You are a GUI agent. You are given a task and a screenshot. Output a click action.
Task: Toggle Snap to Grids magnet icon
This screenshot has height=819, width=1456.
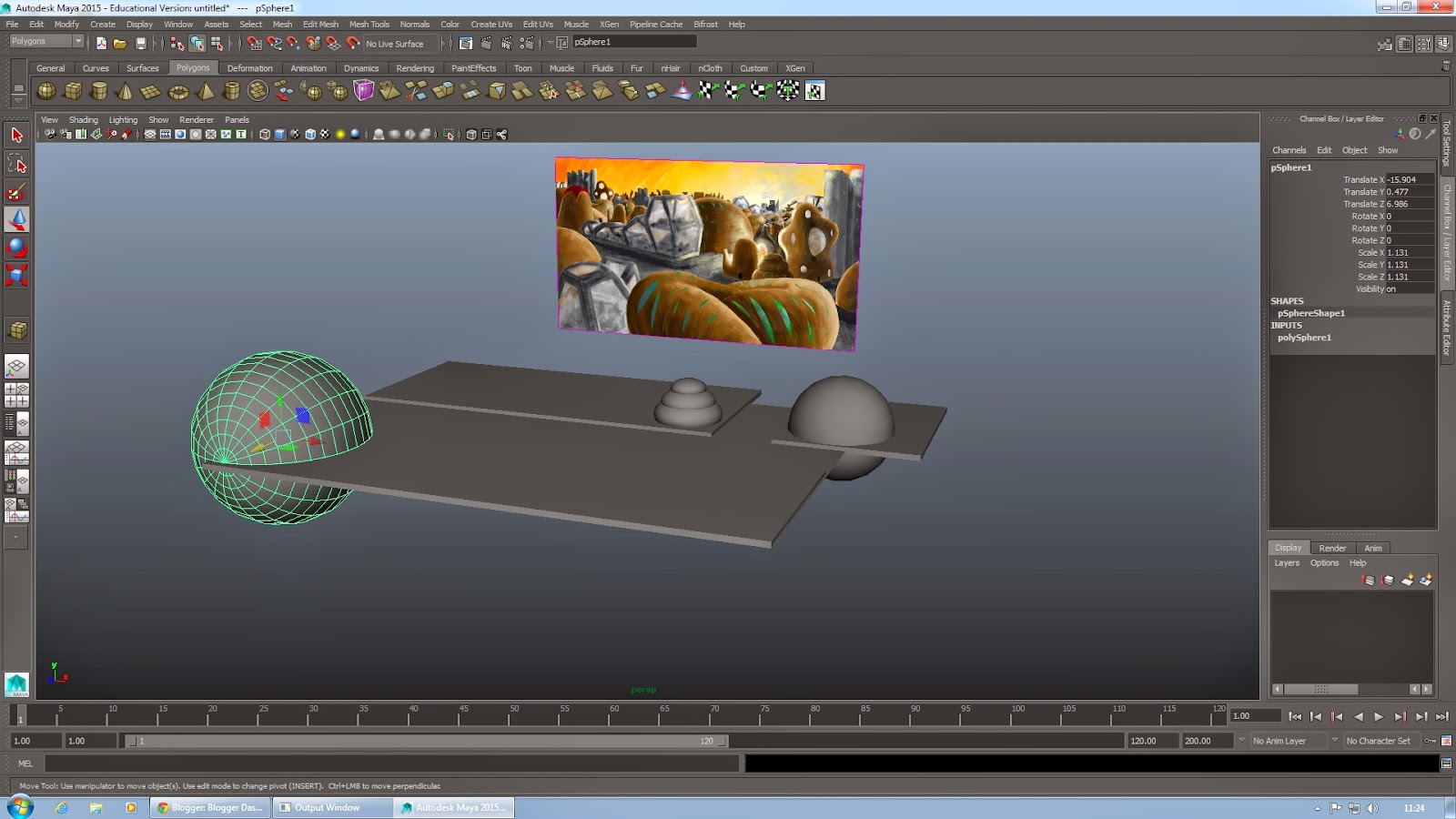(255, 43)
